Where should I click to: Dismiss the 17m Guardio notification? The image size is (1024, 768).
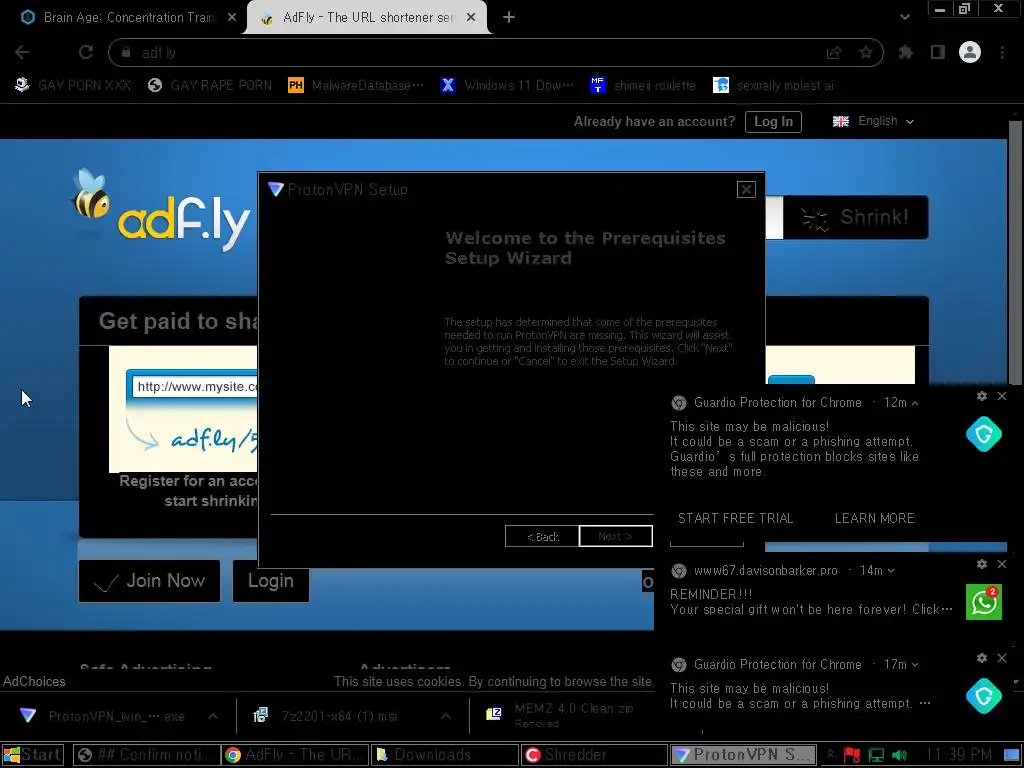coord(1002,658)
